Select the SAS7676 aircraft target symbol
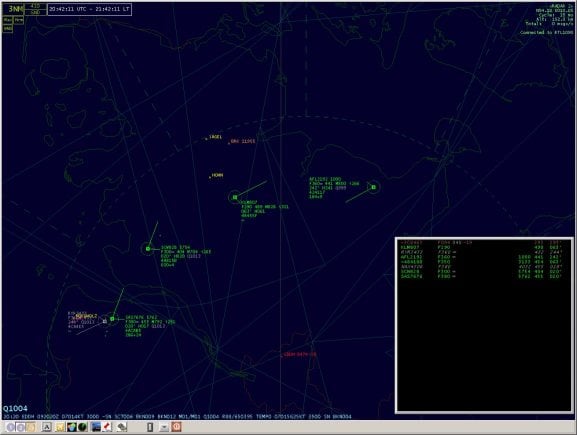 112,319
